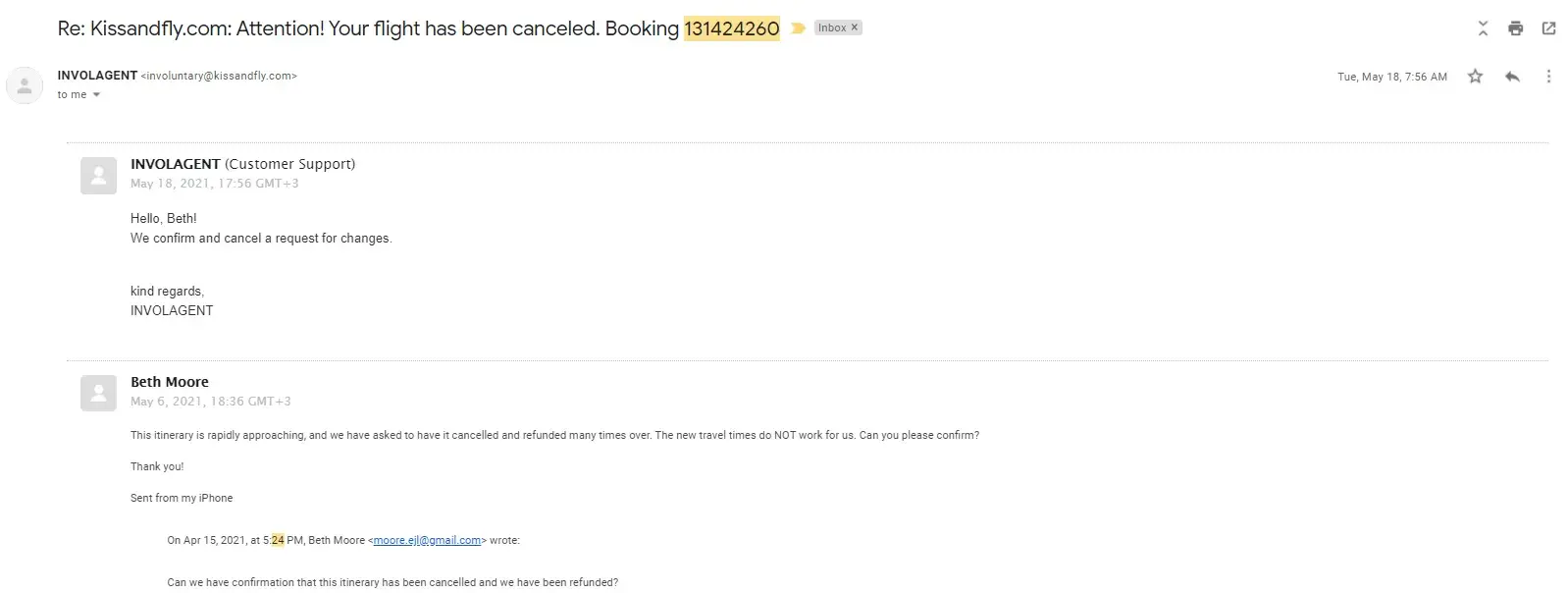1568x593 pixels.
Task: Click the sender avatar beside INVOLAGENT header
Action: 25,85
